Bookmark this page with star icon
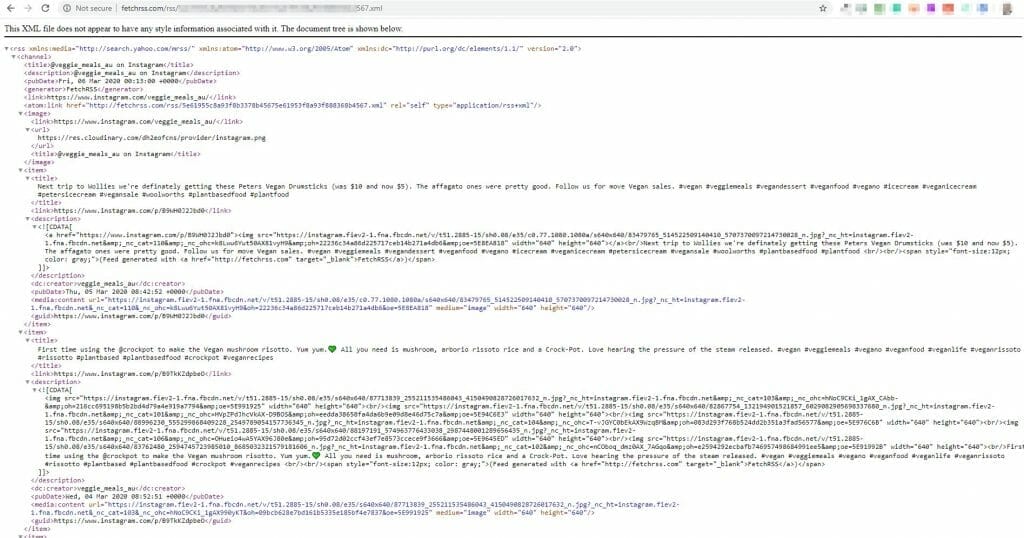Viewport: 1024px width, 538px height. [822, 8]
